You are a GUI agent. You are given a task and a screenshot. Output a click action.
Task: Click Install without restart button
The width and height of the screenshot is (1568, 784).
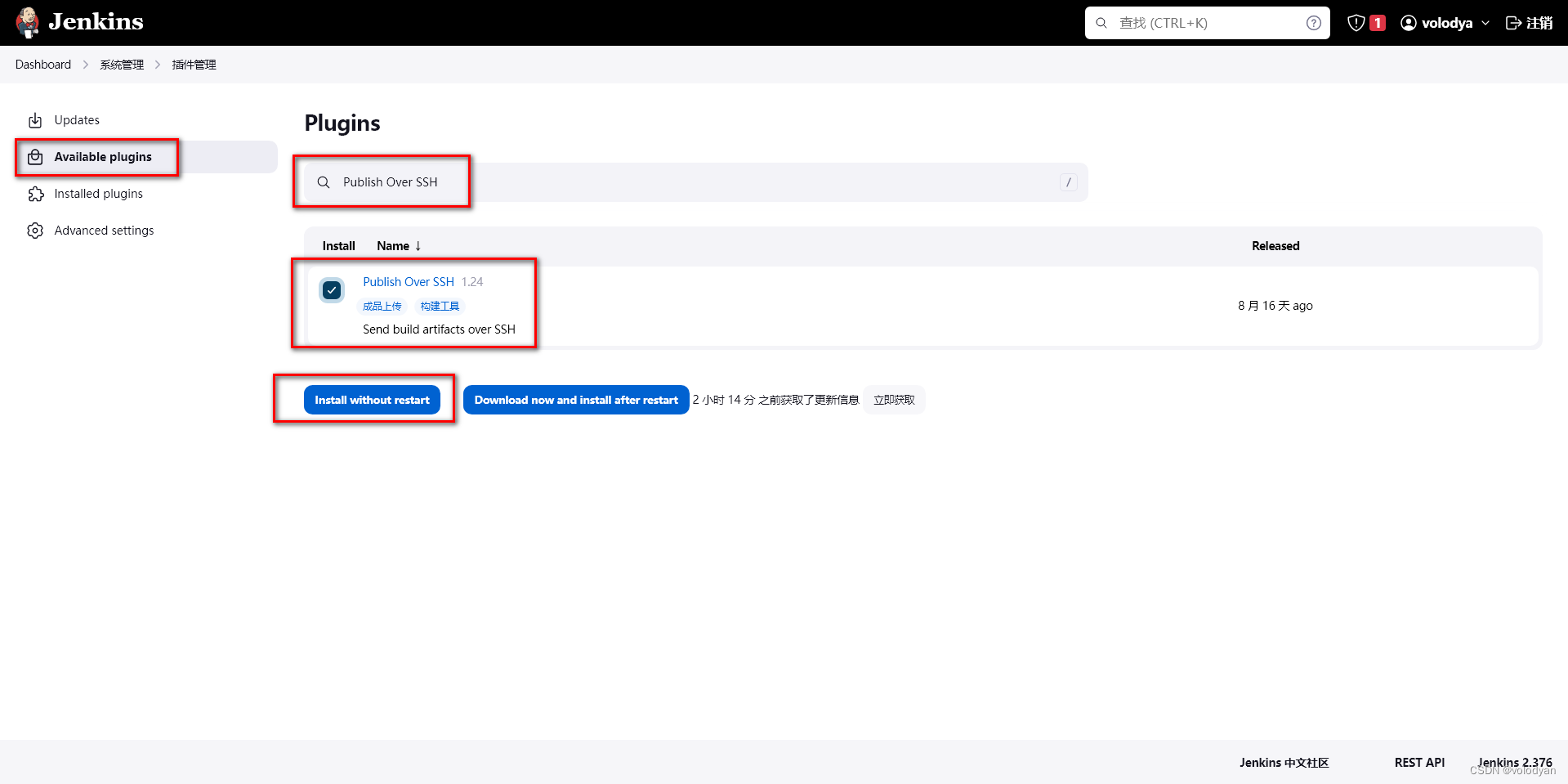[x=372, y=400]
